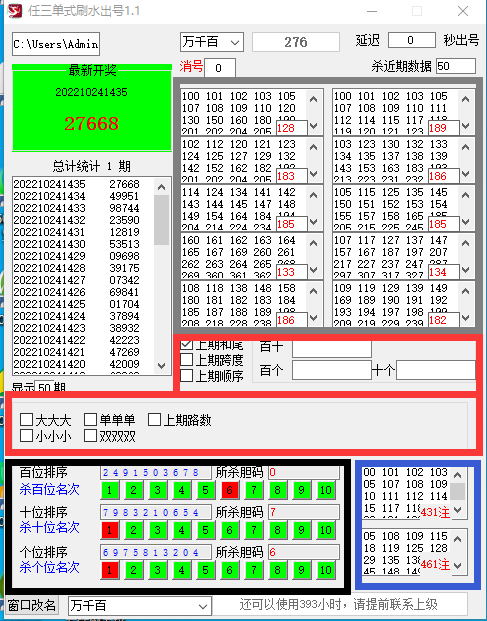Click 杀个位名次 rank button 1 (red)
Viewport: 487px width, 621px height.
(110, 570)
